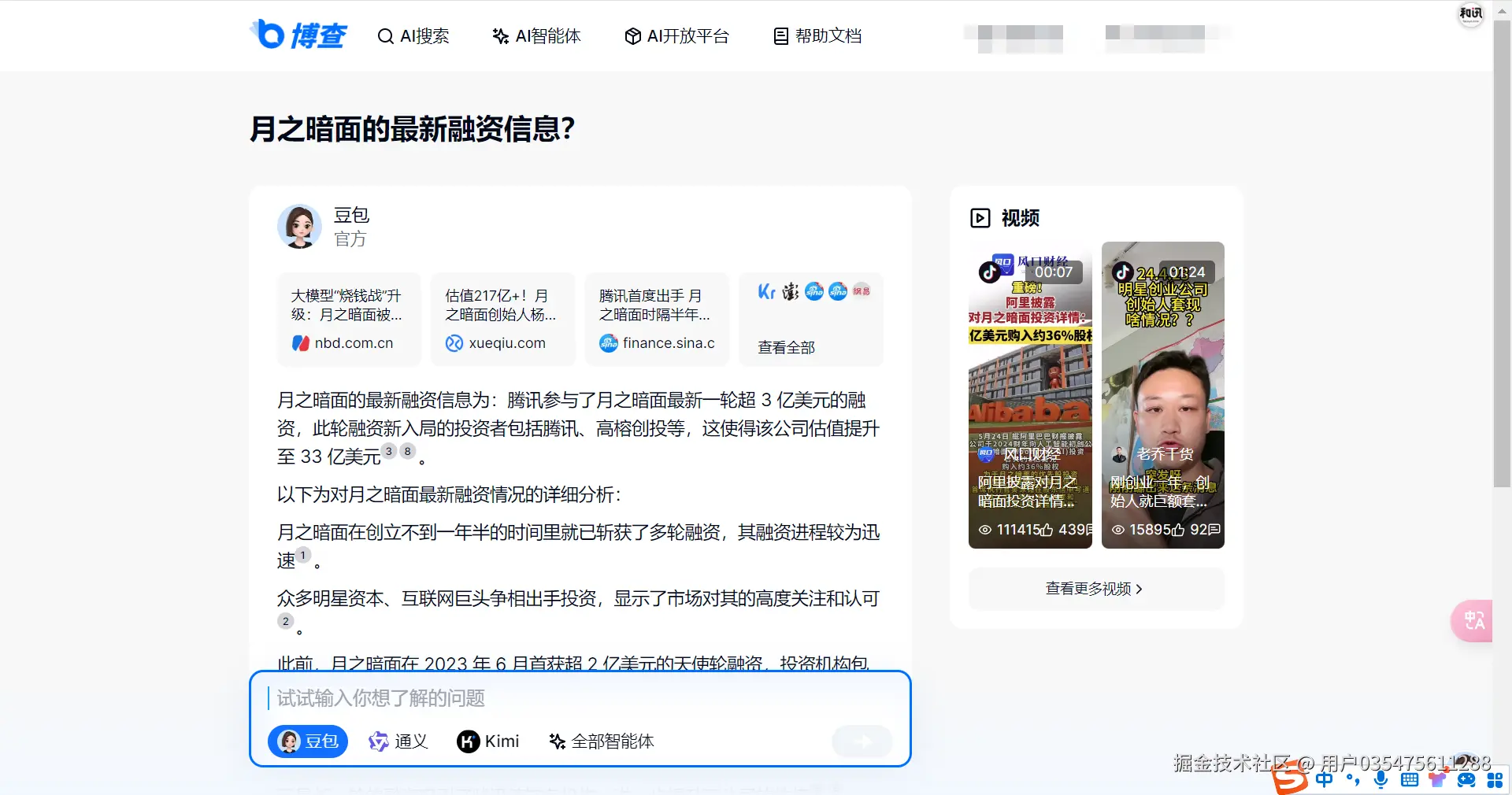Click the TikTok icon on the 01:24 video
Image resolution: width=1512 pixels, height=795 pixels.
pos(1123,272)
